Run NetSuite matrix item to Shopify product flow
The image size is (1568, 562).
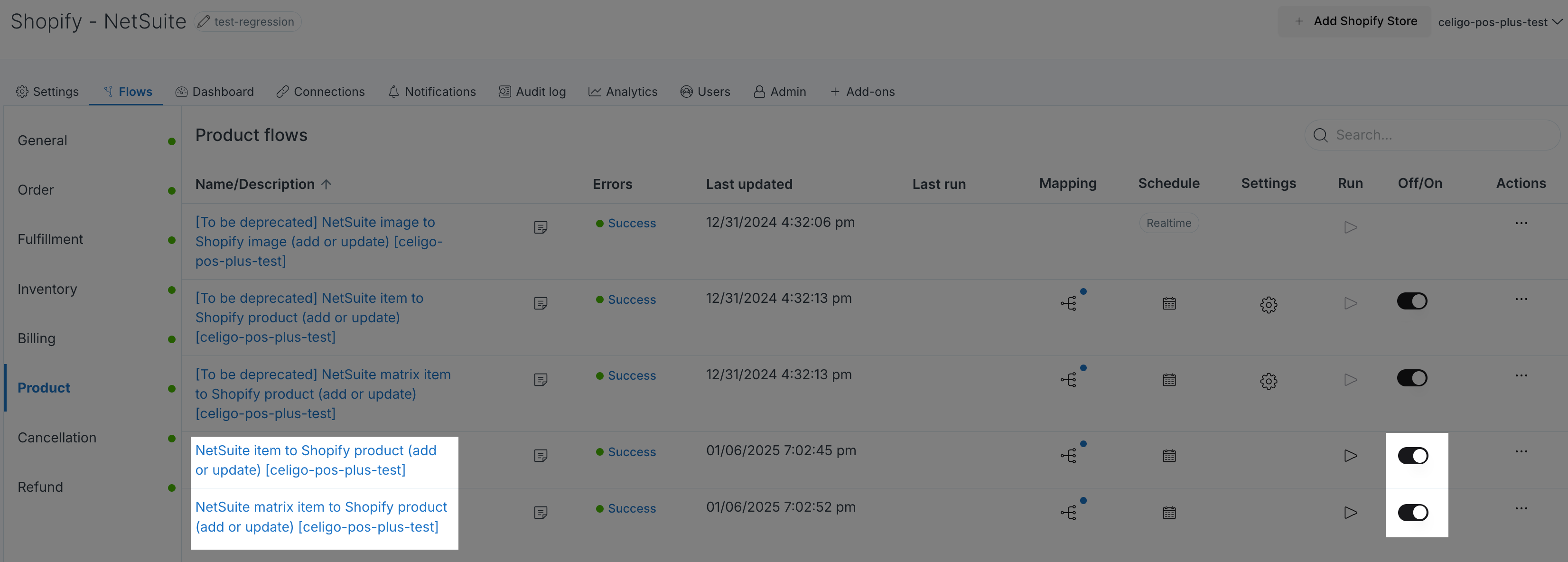1351,513
